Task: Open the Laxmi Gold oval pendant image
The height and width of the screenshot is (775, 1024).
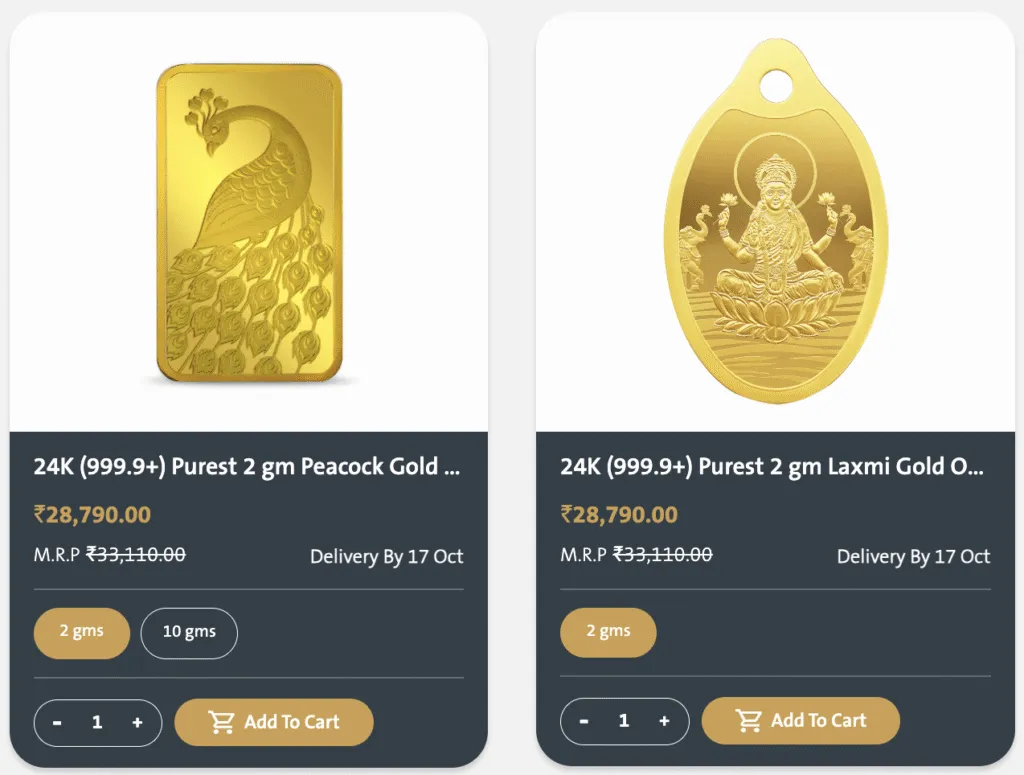Action: coord(776,221)
